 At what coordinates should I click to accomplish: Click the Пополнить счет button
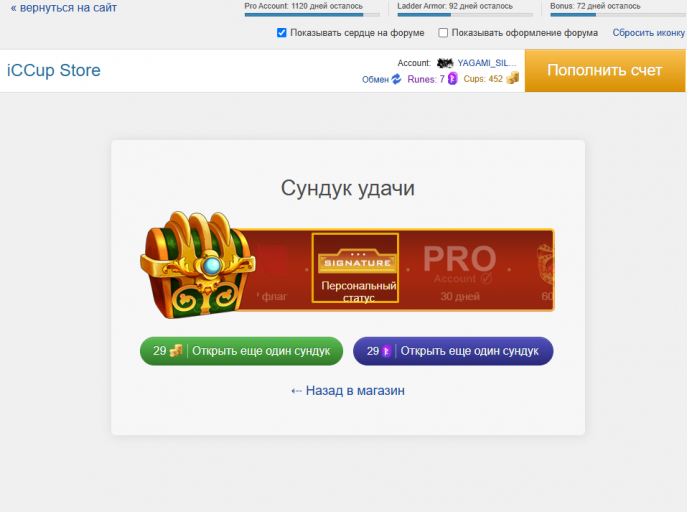pyautogui.click(x=605, y=71)
